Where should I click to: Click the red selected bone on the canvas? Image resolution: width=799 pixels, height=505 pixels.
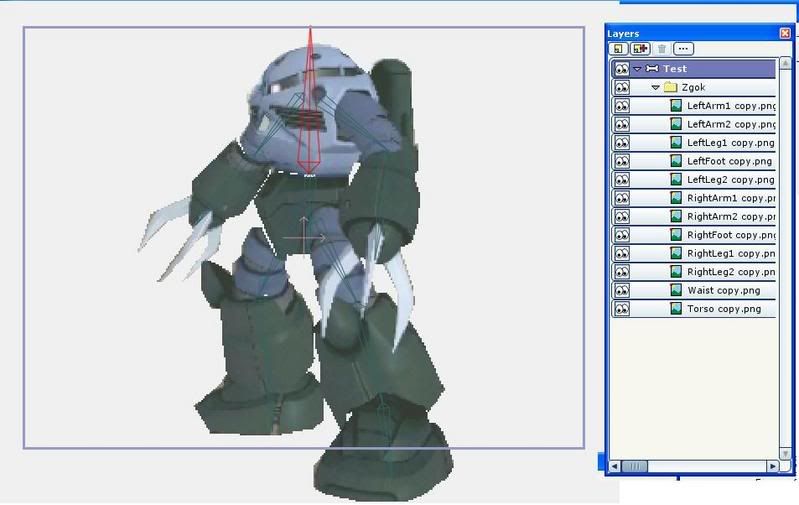pos(309,102)
